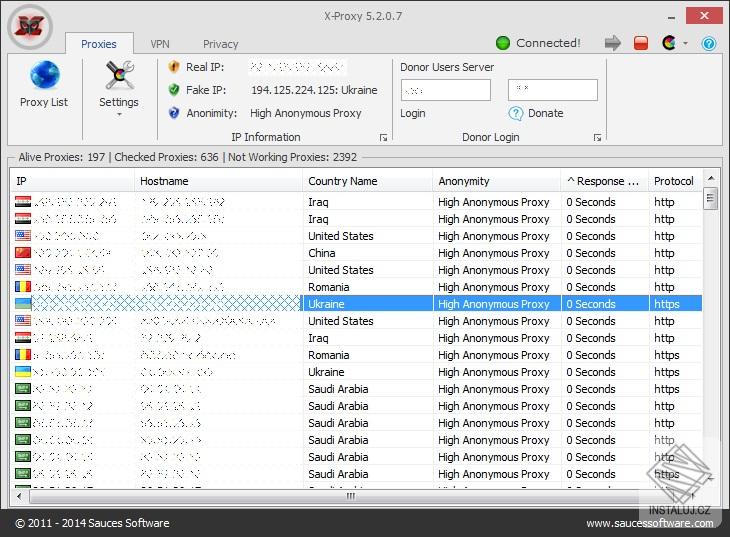Click the red stop icon
This screenshot has height=537, width=730.
pos(641,43)
